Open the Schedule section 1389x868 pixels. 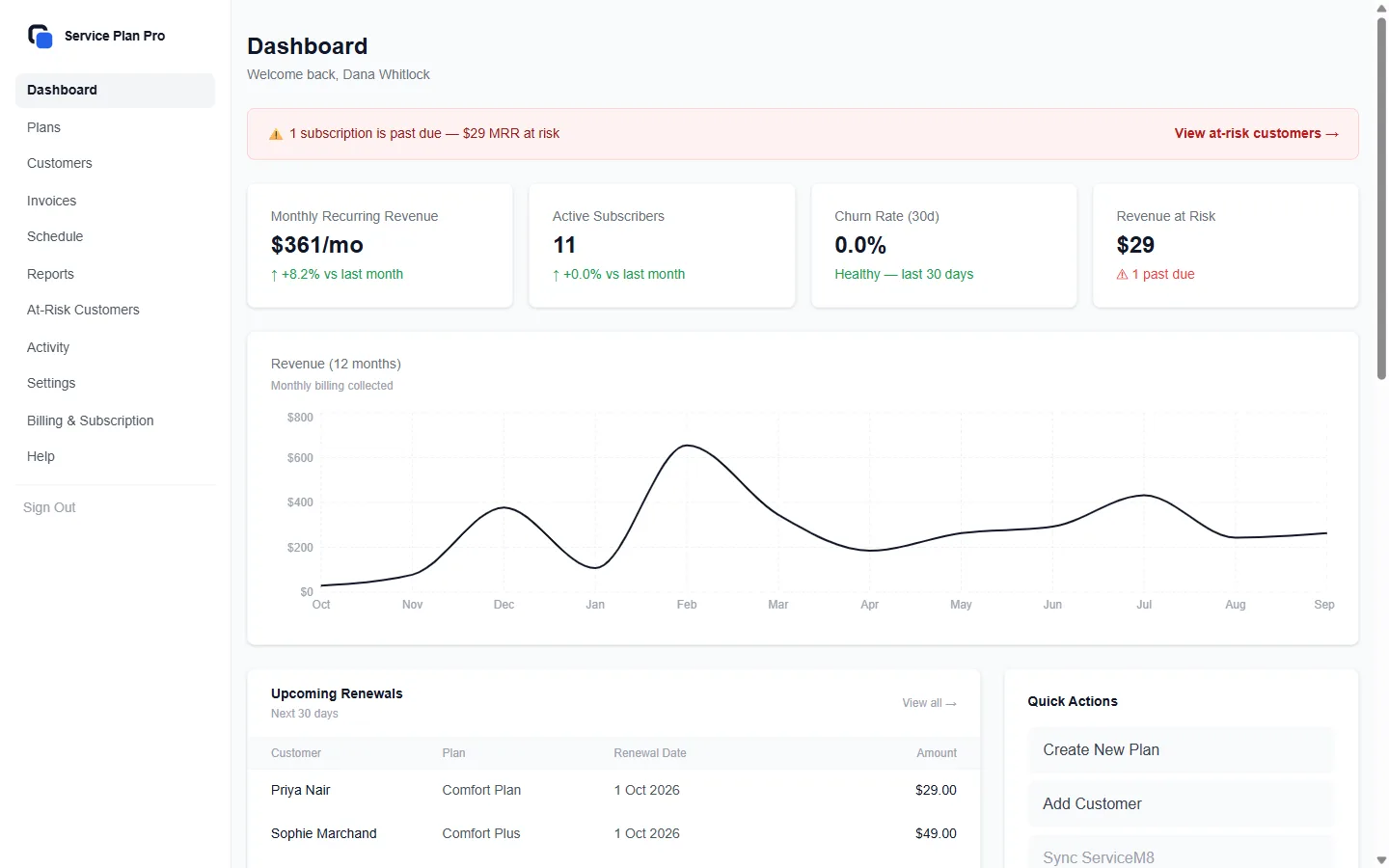click(x=115, y=237)
